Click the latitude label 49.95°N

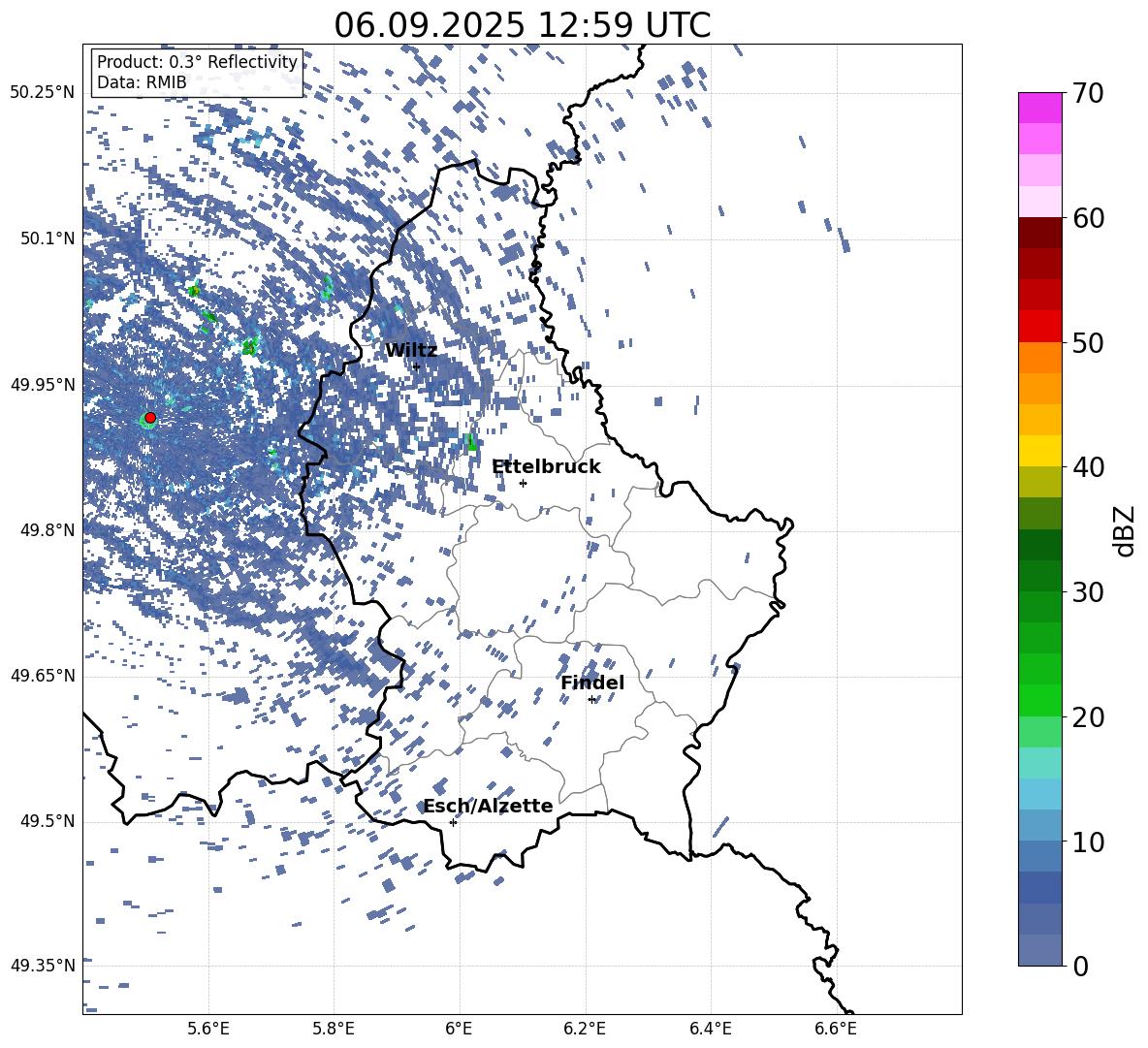(x=43, y=384)
